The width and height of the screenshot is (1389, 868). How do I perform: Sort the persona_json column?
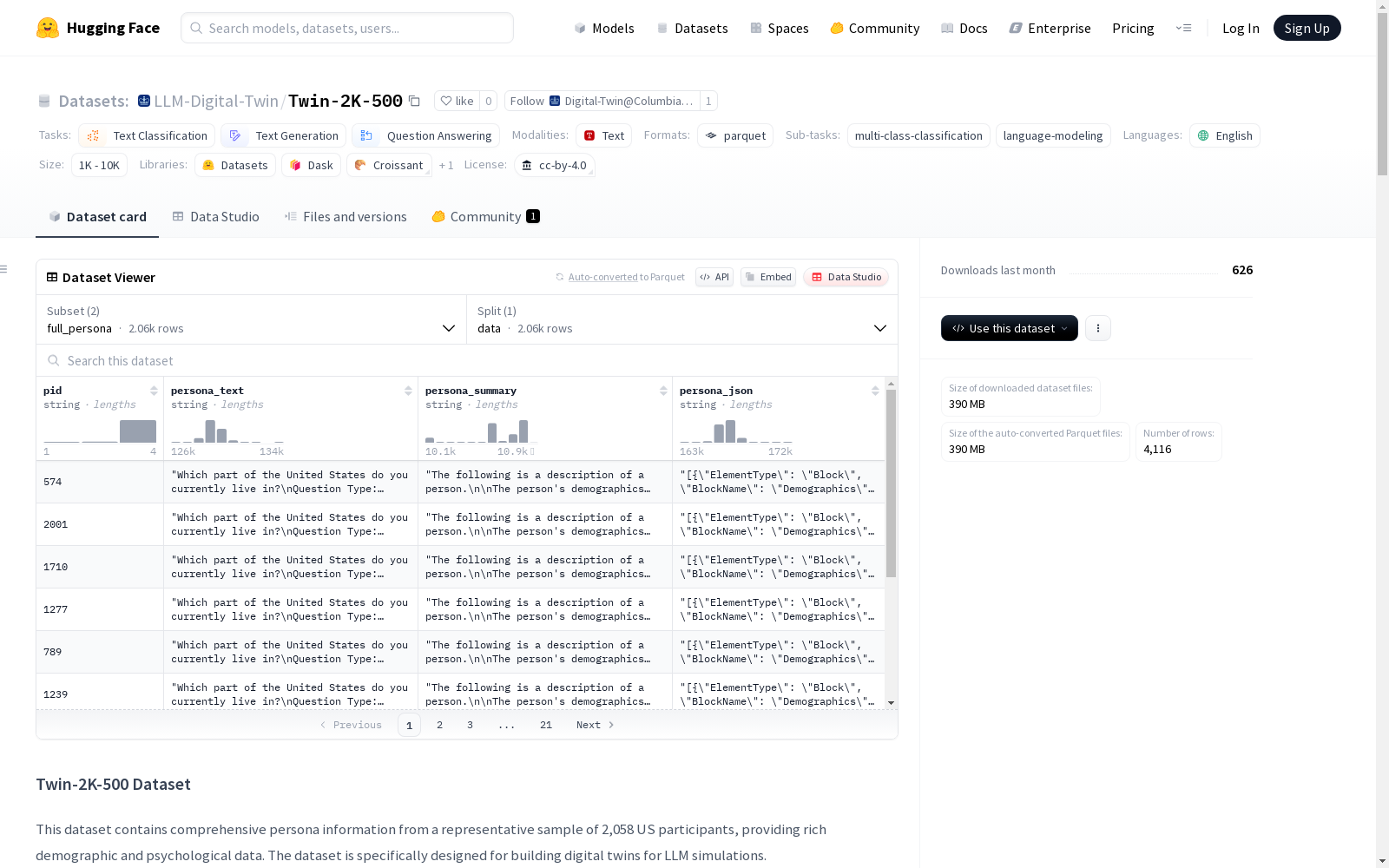click(875, 391)
